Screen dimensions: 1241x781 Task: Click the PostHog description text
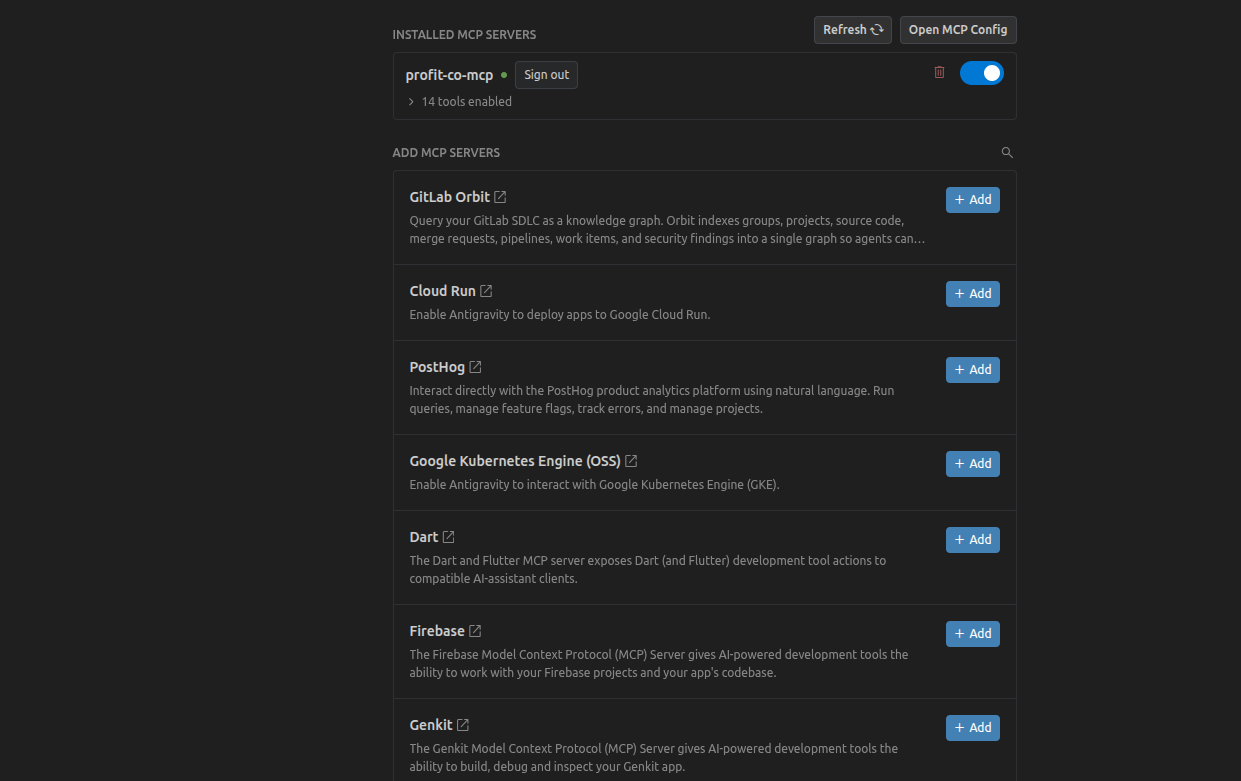coord(652,400)
